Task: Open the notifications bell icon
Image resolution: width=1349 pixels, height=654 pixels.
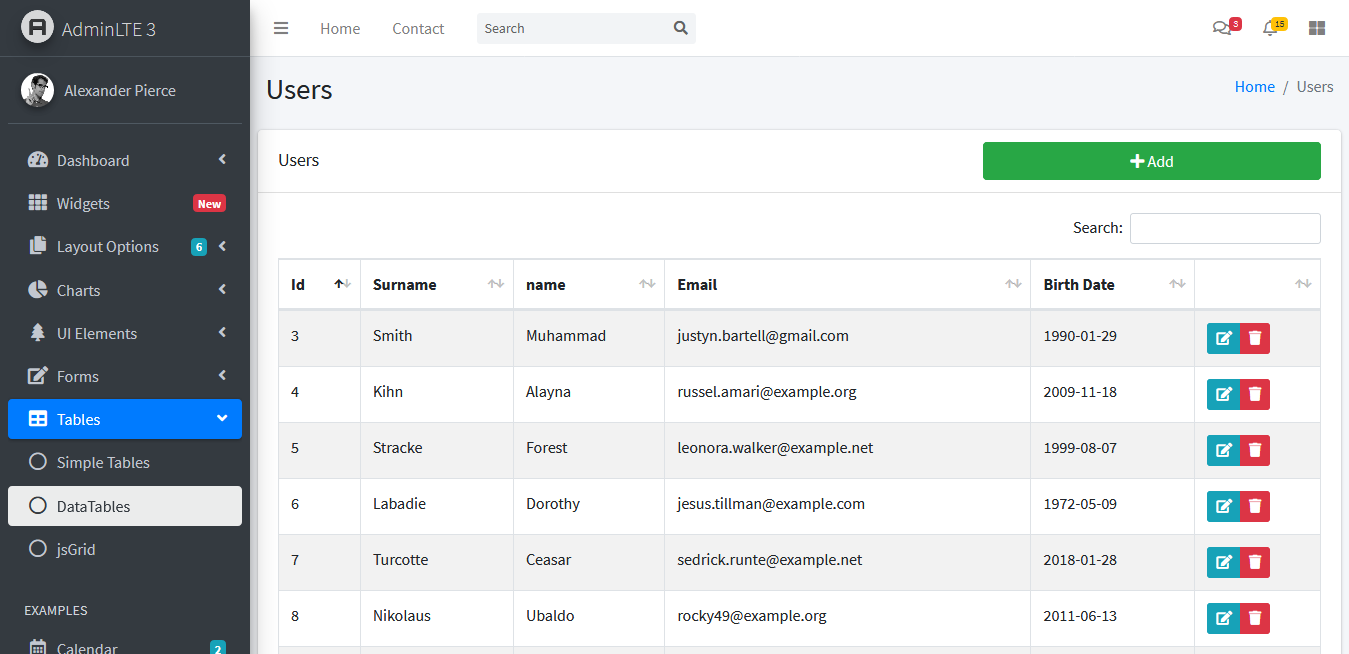Action: click(1270, 28)
